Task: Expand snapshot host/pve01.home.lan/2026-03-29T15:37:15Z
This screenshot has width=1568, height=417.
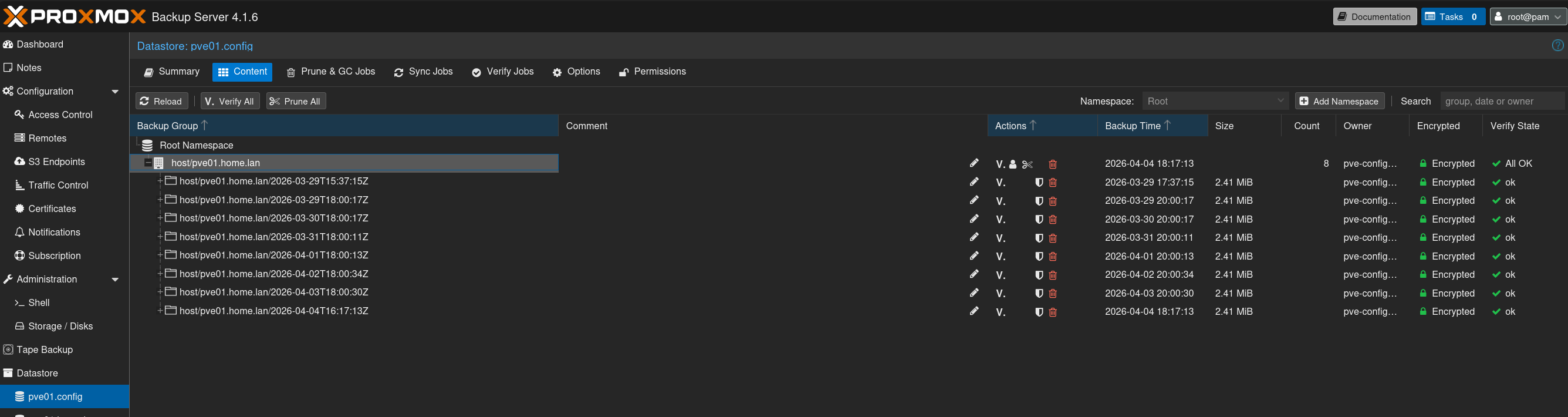Action: (x=160, y=181)
